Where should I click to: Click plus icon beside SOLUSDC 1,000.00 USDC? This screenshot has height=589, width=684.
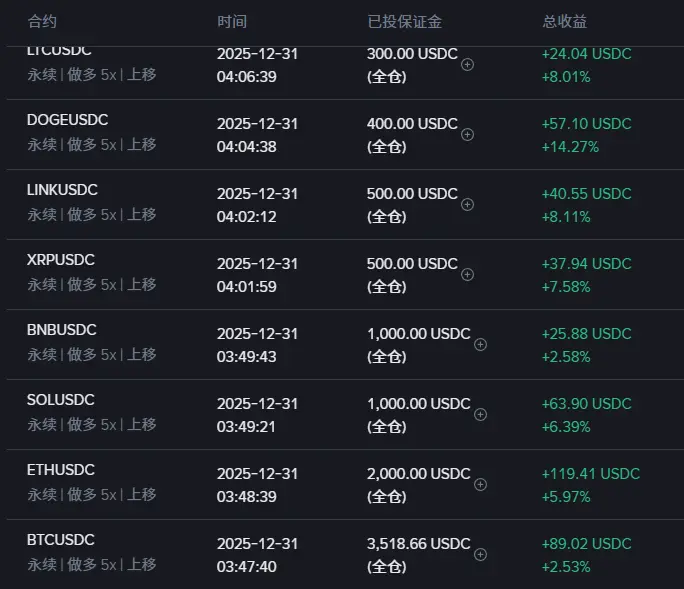point(480,414)
